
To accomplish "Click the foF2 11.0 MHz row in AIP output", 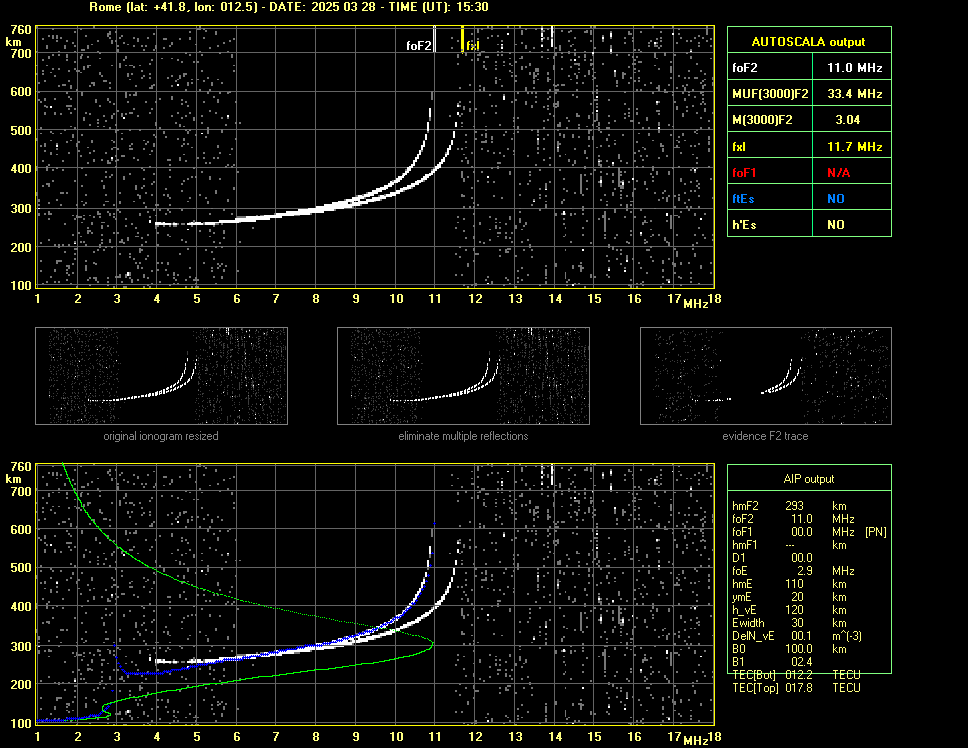I will [793, 519].
